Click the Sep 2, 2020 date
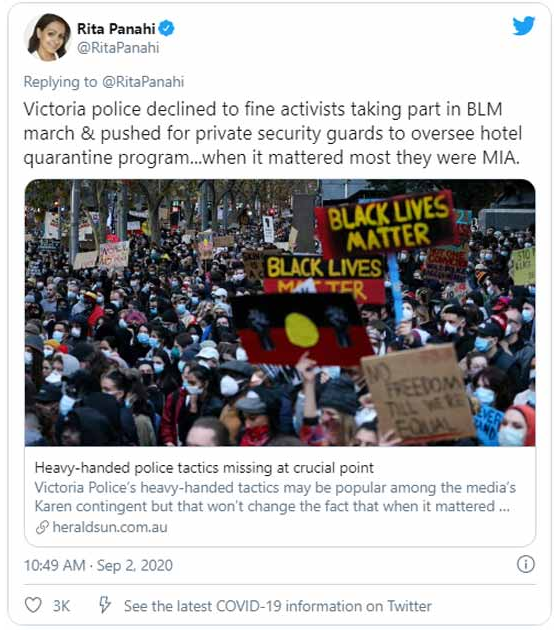 [135, 565]
